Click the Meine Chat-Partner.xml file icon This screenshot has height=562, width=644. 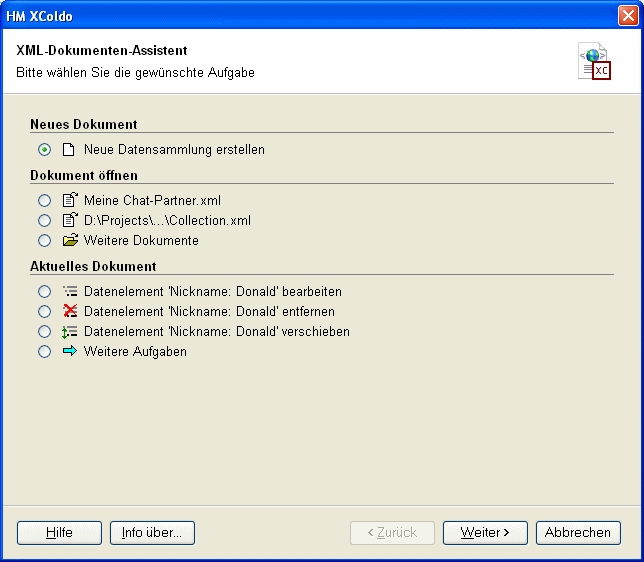pos(69,200)
